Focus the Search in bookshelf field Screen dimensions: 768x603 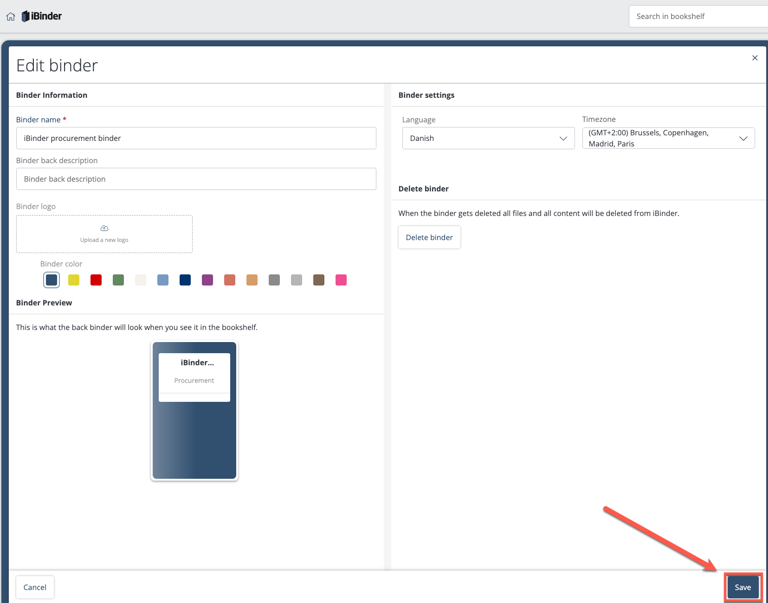point(698,16)
